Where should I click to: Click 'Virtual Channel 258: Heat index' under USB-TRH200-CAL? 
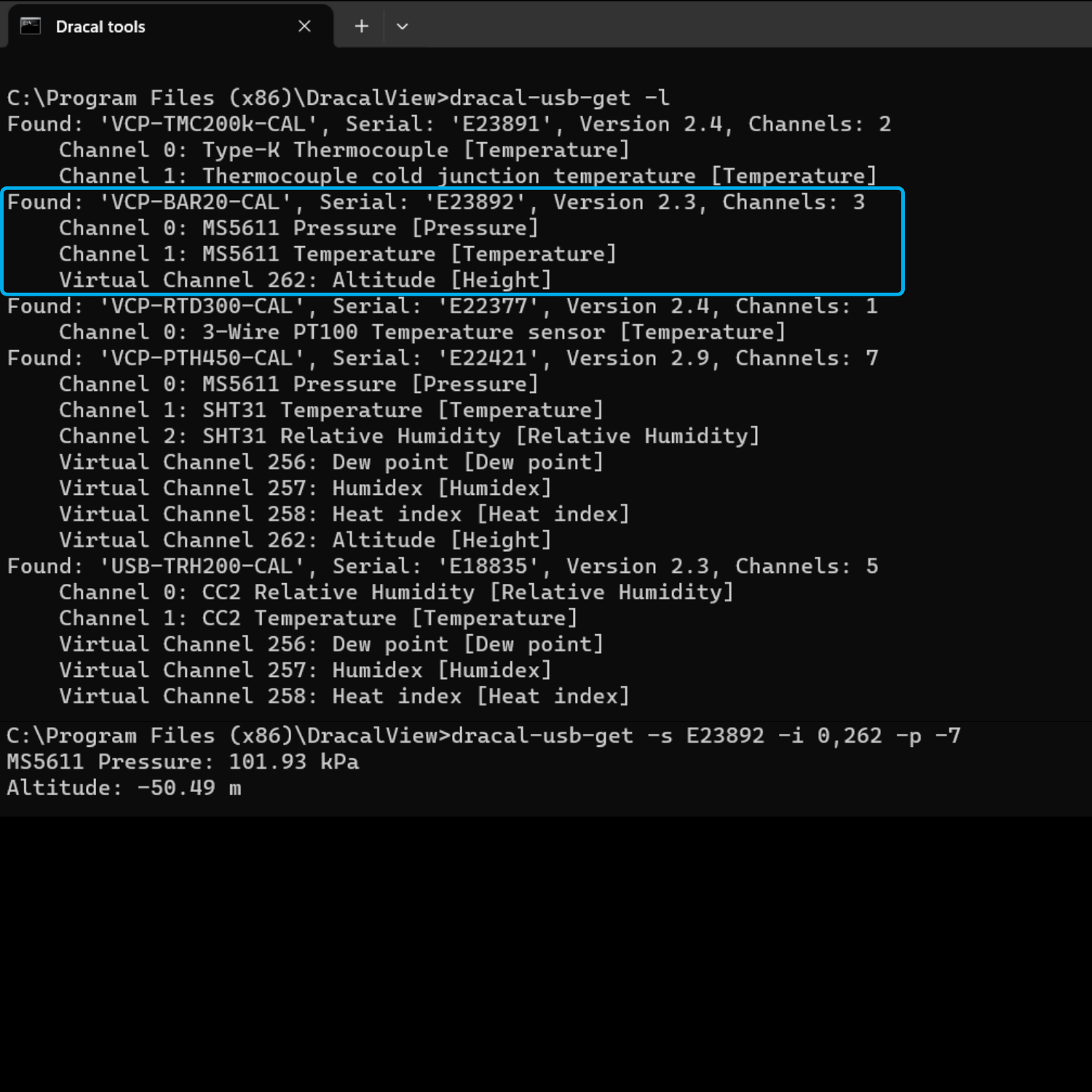point(344,696)
